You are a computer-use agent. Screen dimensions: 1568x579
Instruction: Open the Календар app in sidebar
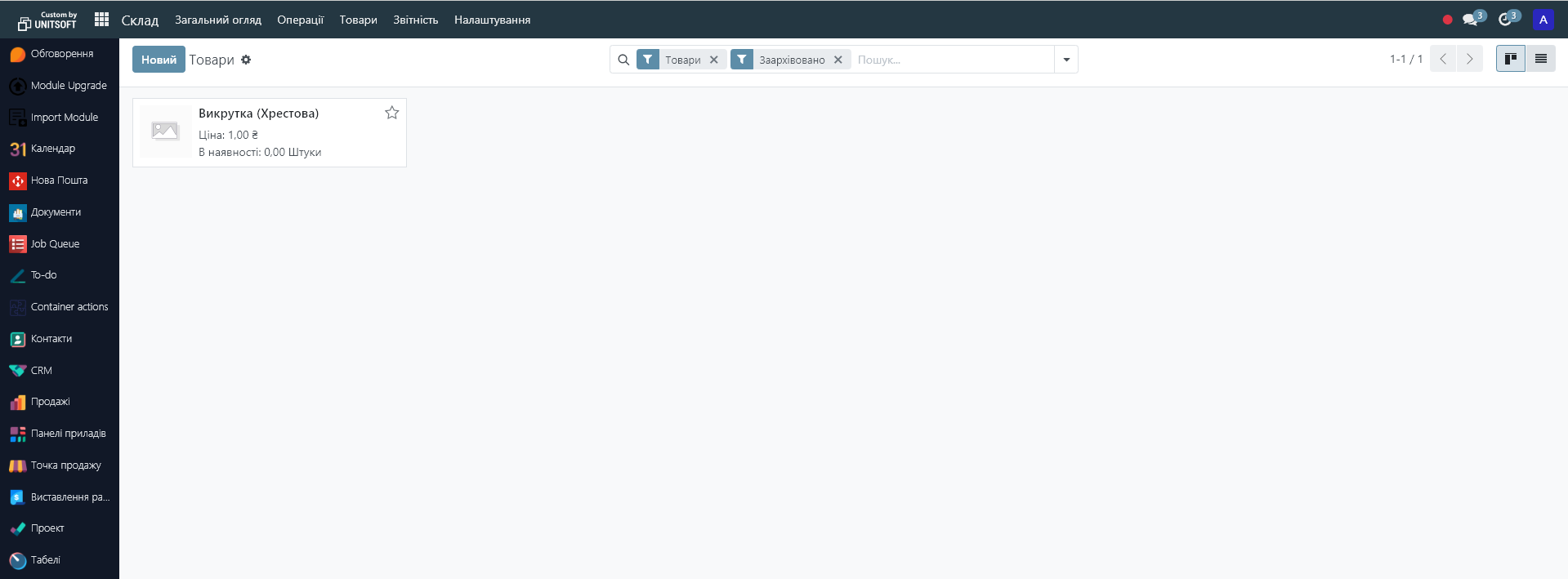(x=52, y=149)
